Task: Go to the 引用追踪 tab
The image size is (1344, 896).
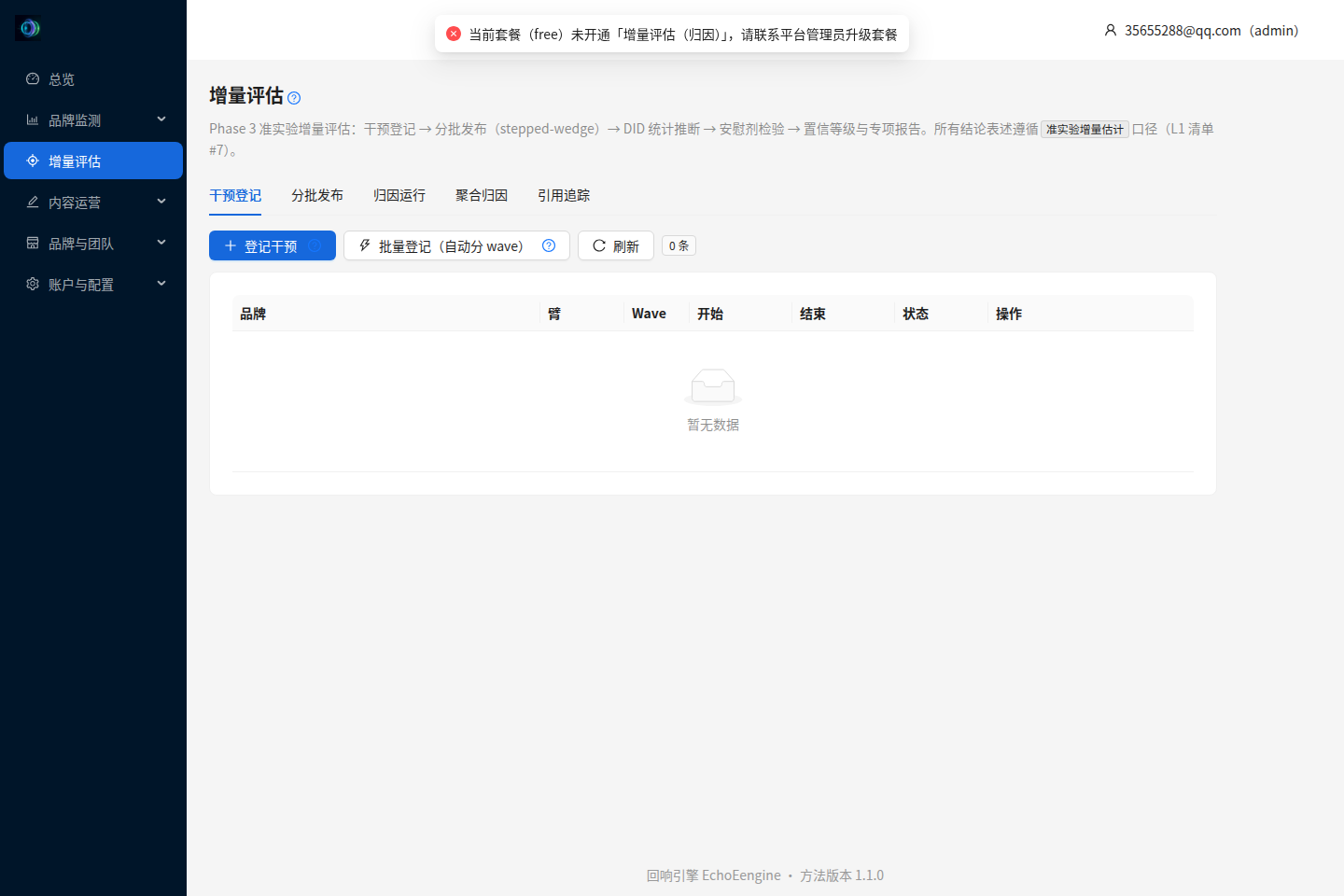Action: [x=564, y=195]
